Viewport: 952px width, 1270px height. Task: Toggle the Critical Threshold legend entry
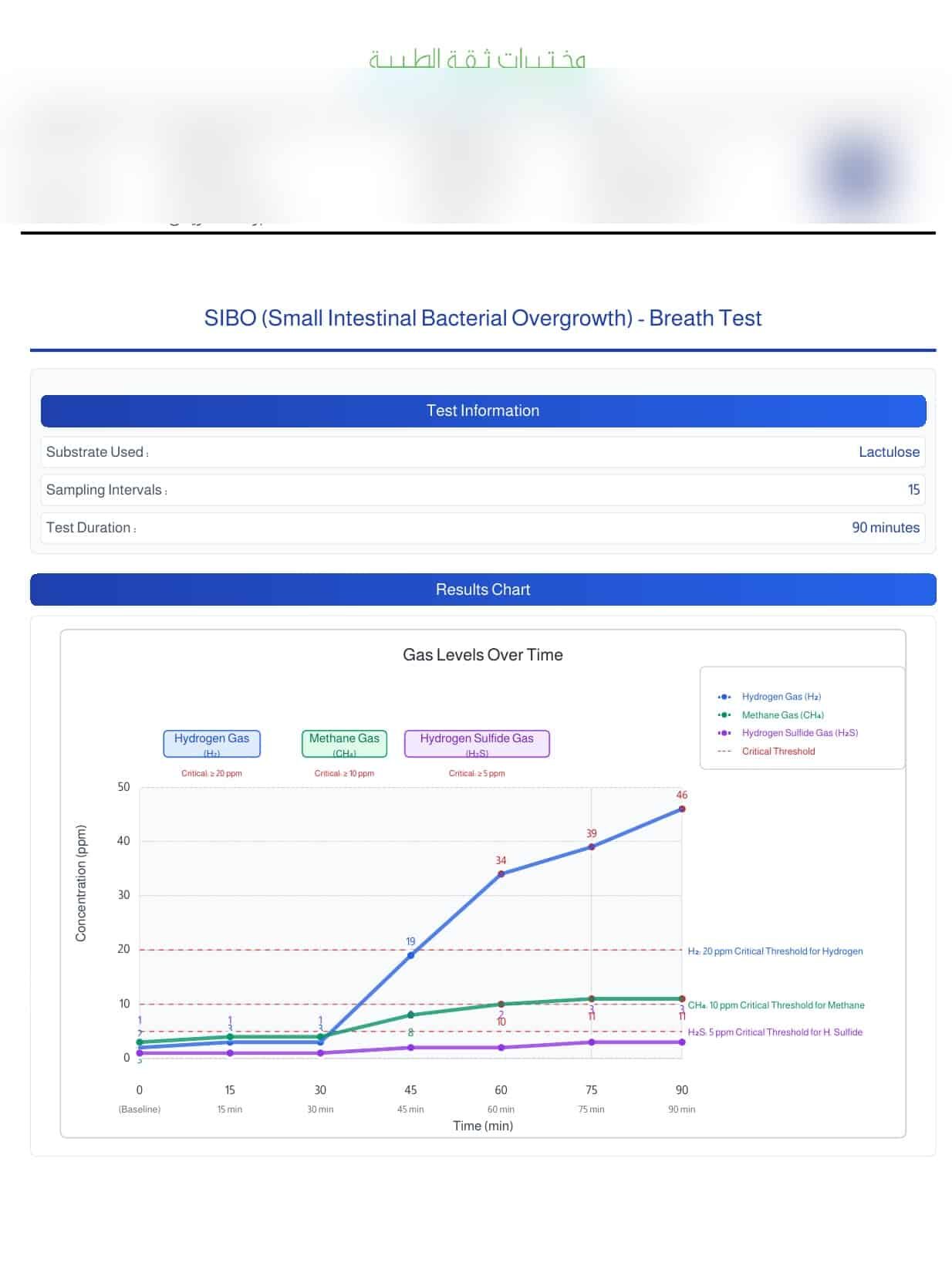pyautogui.click(x=778, y=752)
